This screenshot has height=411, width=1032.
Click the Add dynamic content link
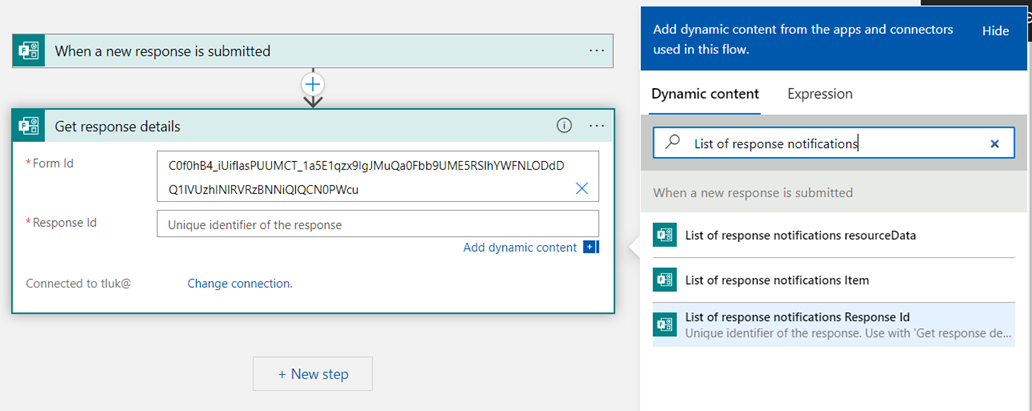point(520,247)
